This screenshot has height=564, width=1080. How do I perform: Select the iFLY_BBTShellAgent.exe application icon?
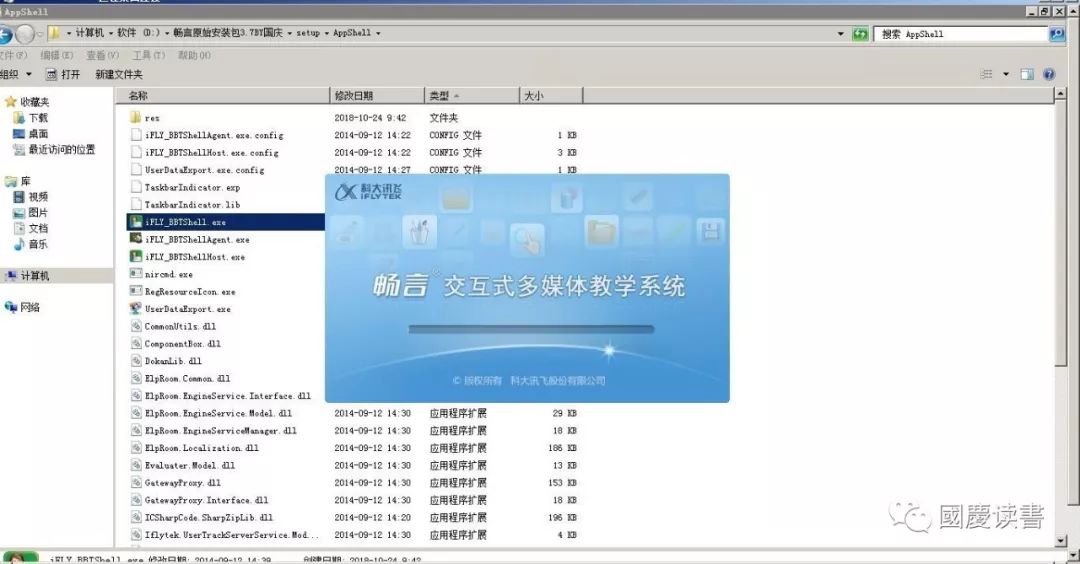136,239
